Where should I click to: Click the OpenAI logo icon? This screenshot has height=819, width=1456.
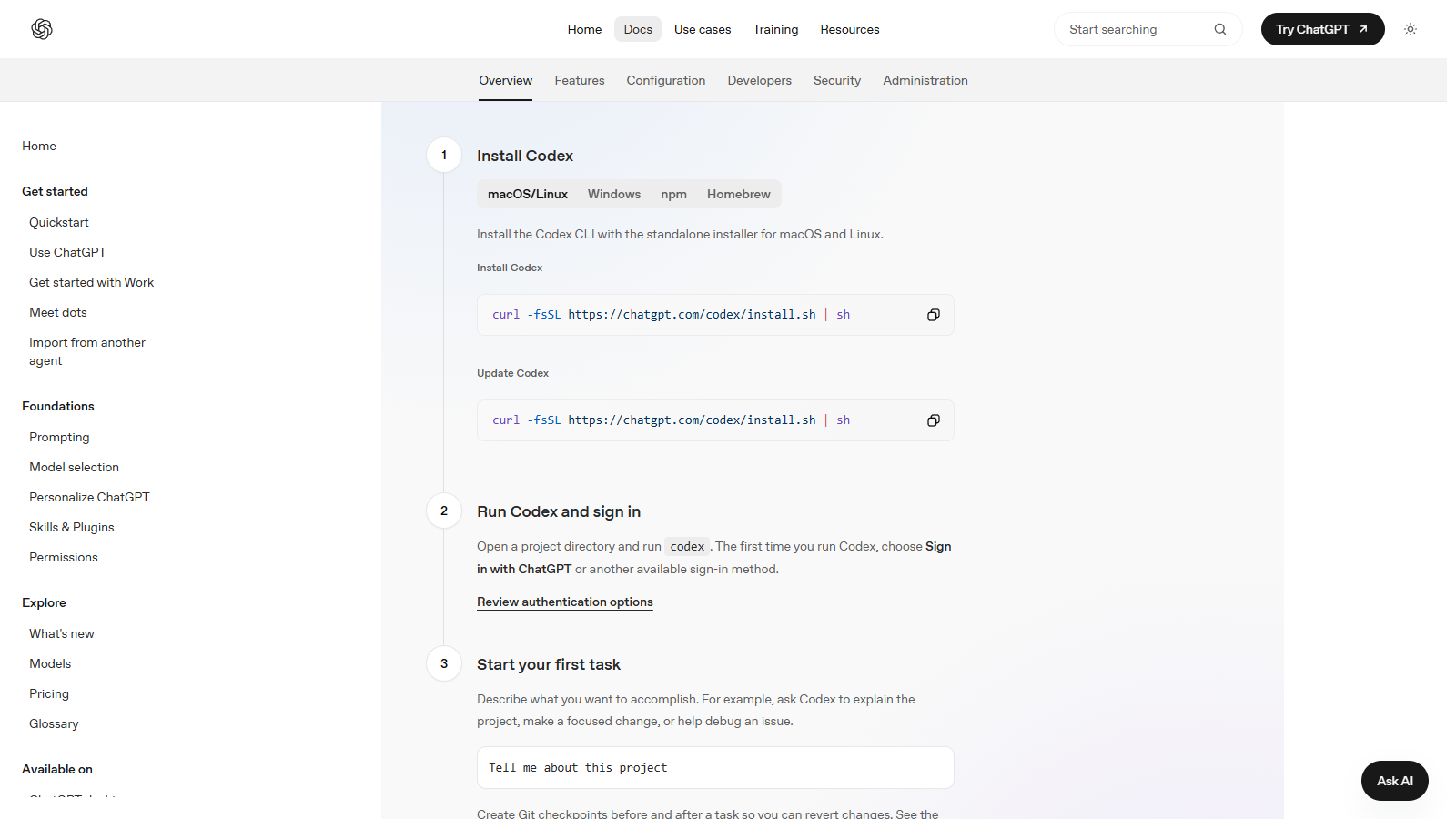point(42,29)
